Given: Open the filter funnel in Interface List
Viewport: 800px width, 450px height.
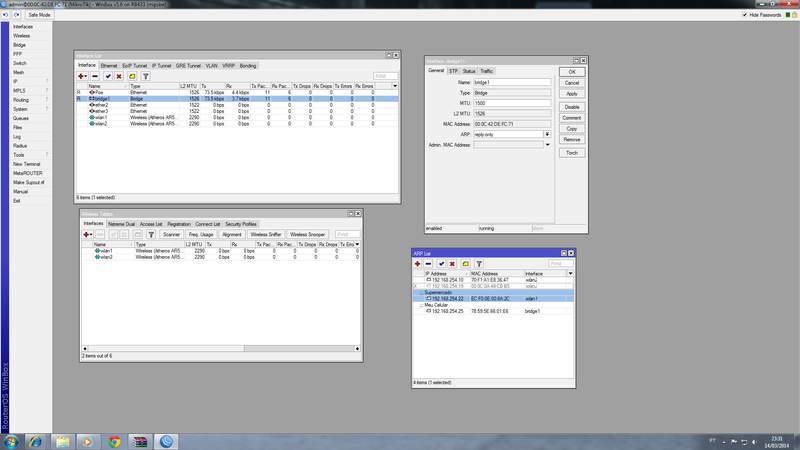Looking at the screenshot, I should coord(145,76).
